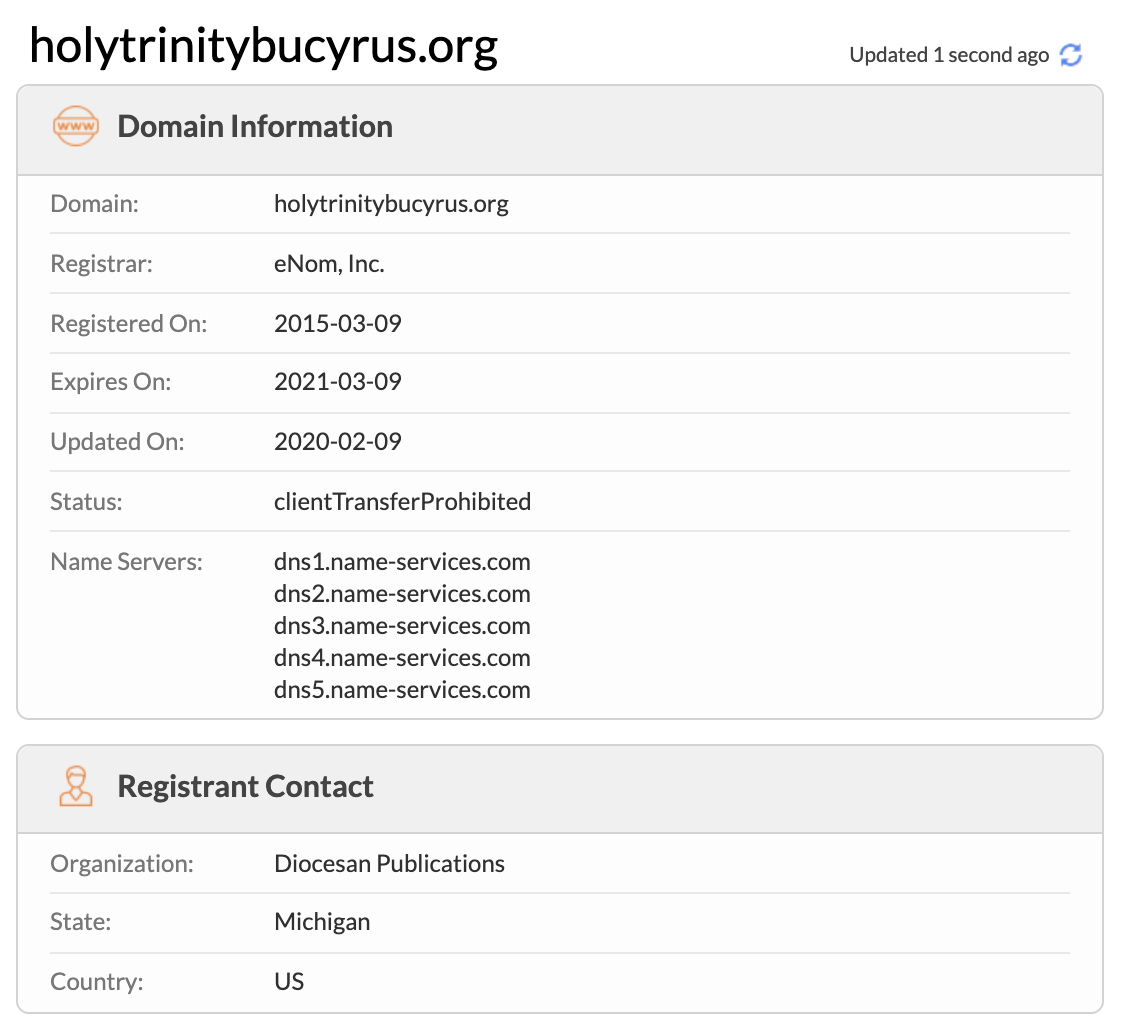
Task: Click the registrar value eNom, Inc.
Action: (x=329, y=264)
